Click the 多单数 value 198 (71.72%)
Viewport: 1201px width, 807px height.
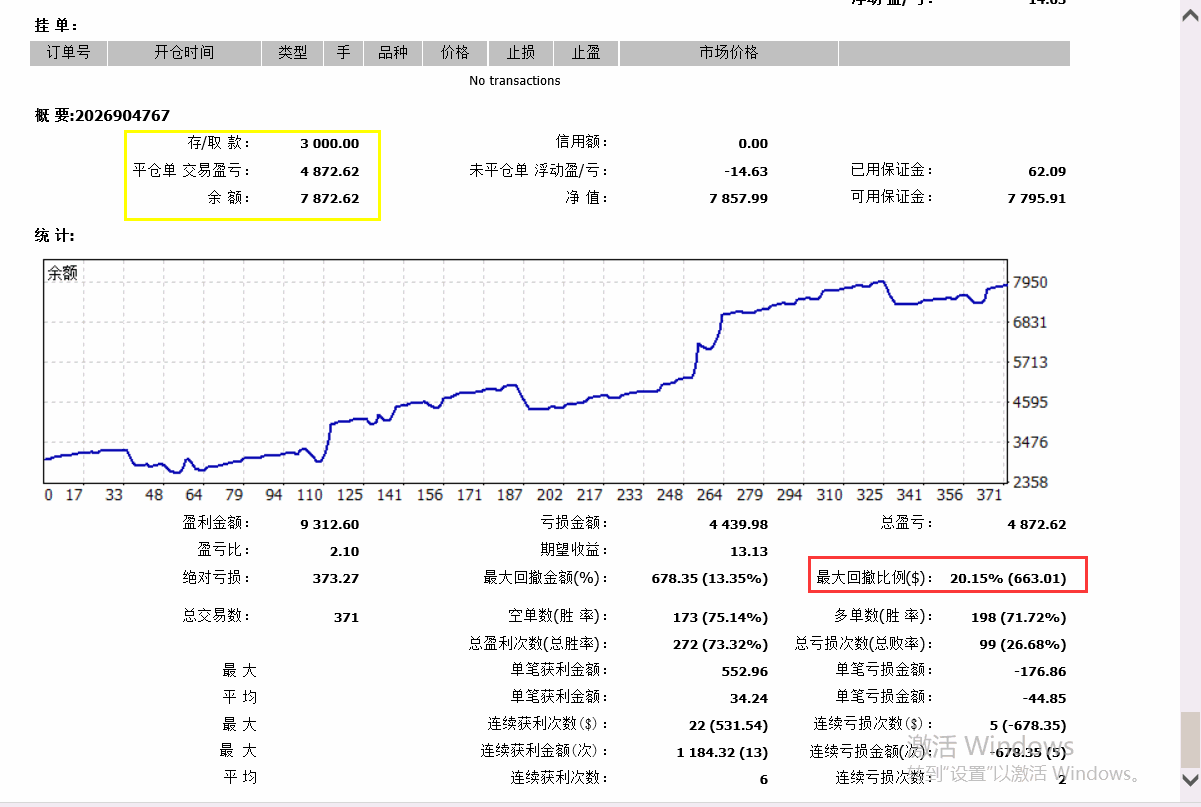pyautogui.click(x=1019, y=617)
